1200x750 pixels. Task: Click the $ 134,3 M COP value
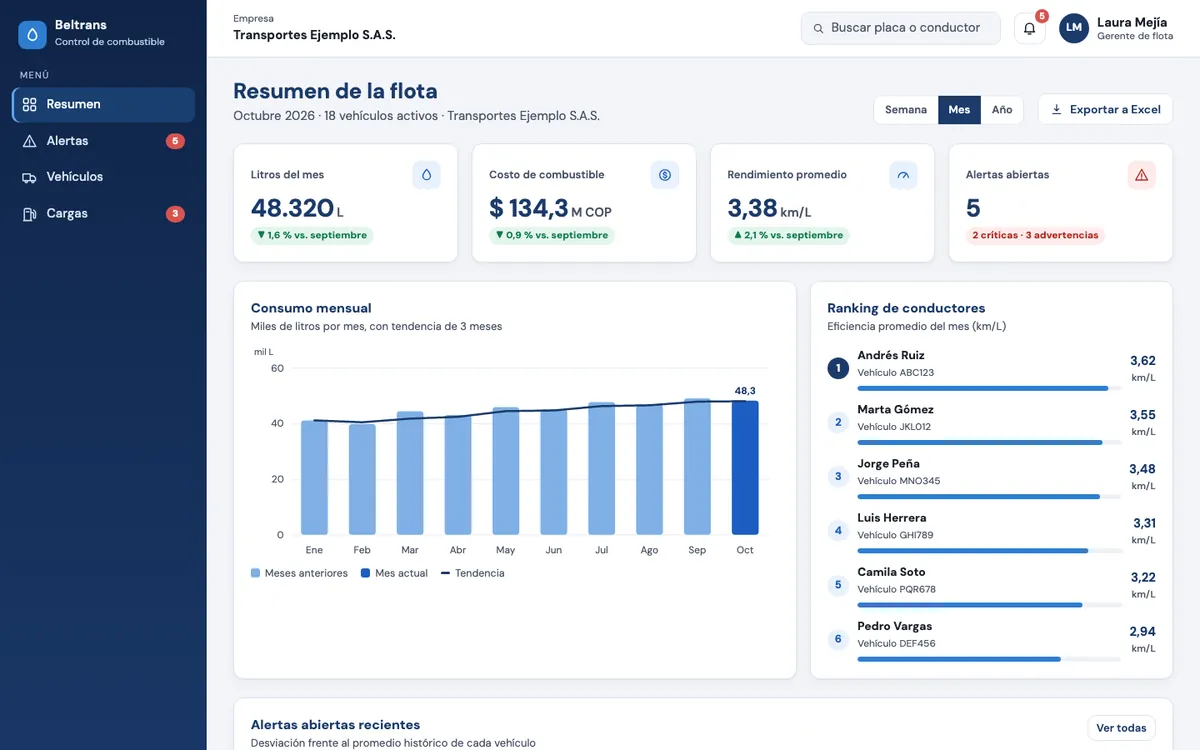tap(550, 208)
